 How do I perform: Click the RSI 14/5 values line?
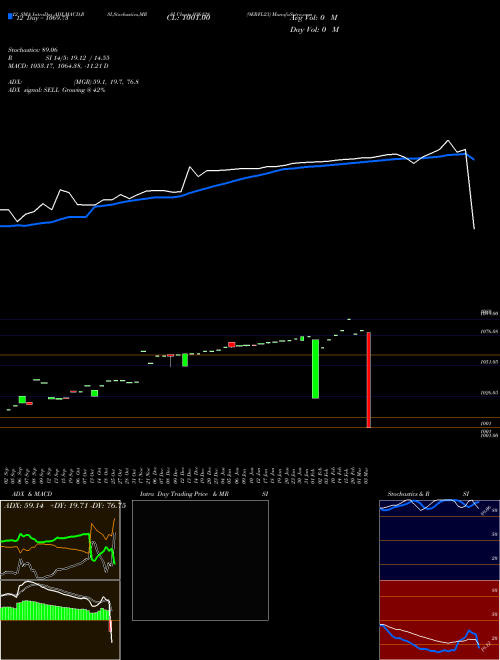point(59,58)
